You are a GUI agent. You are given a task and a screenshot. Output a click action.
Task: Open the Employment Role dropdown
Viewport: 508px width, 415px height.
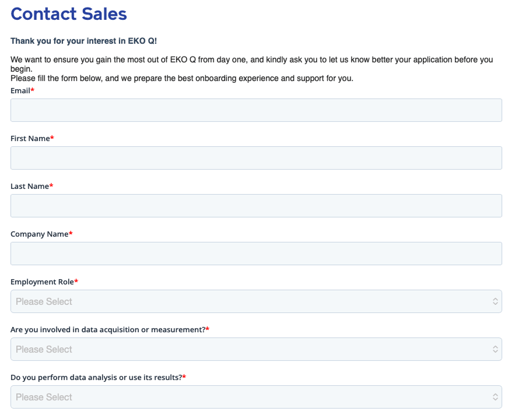point(256,301)
